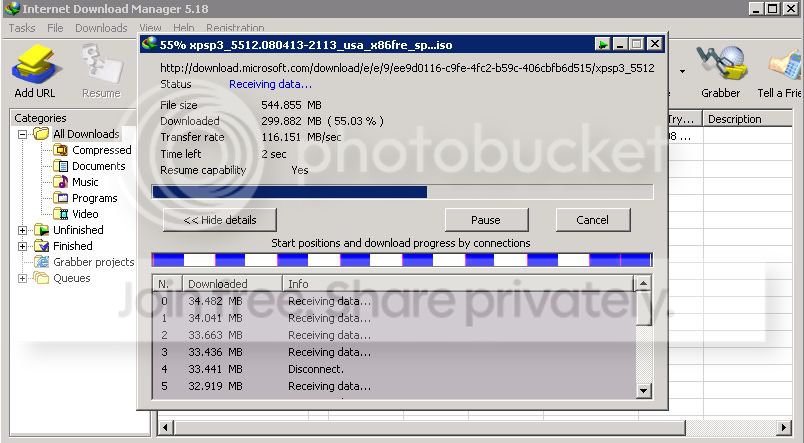
Task: Click the Try... column header in main window
Action: click(684, 119)
